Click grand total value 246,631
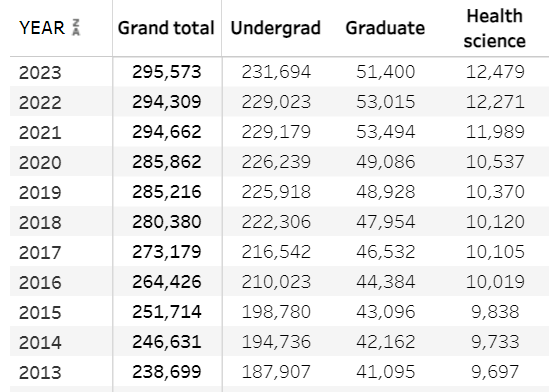The height and width of the screenshot is (392, 549). pos(167,342)
